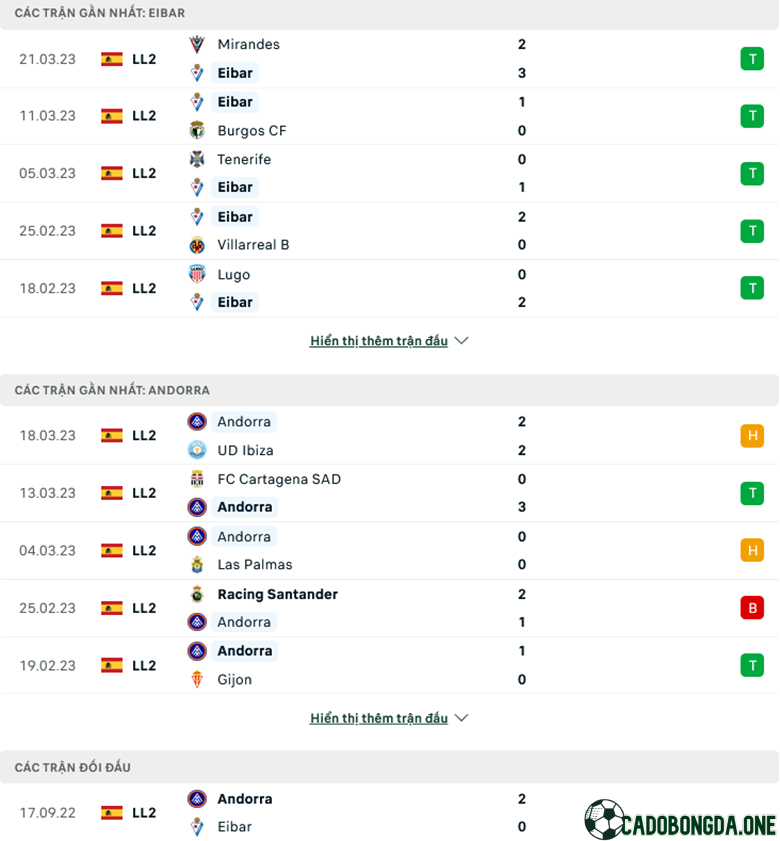Open the 17.09.22 Andorra vs Eibar match

(x=390, y=813)
